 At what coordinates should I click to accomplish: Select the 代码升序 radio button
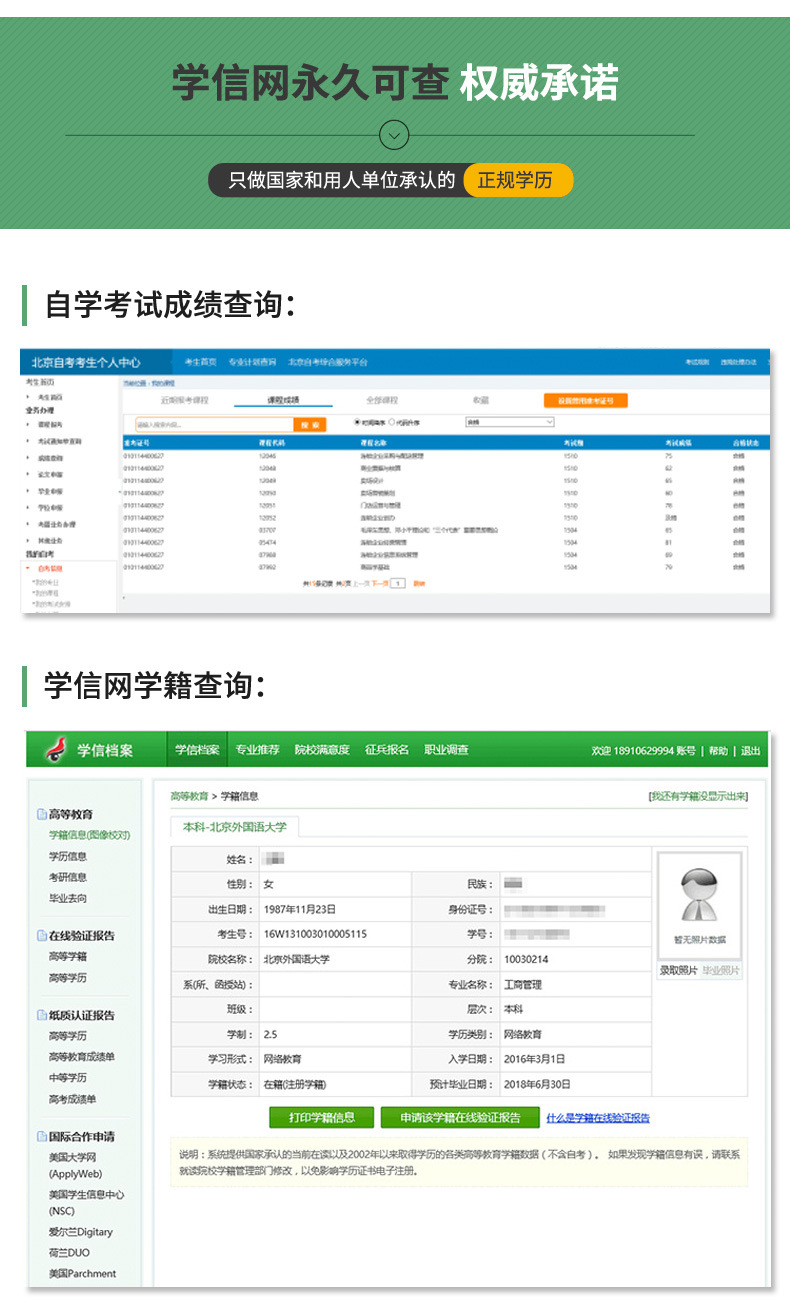point(392,423)
